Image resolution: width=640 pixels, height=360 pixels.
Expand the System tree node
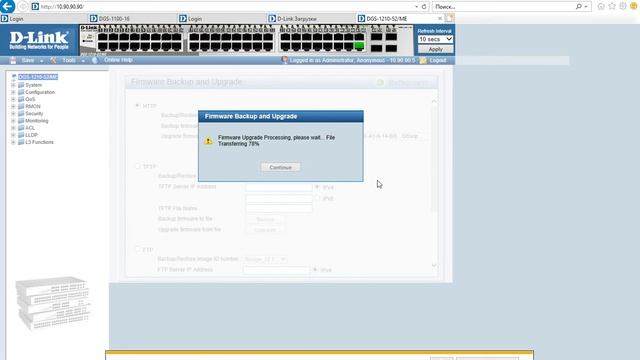point(13,85)
